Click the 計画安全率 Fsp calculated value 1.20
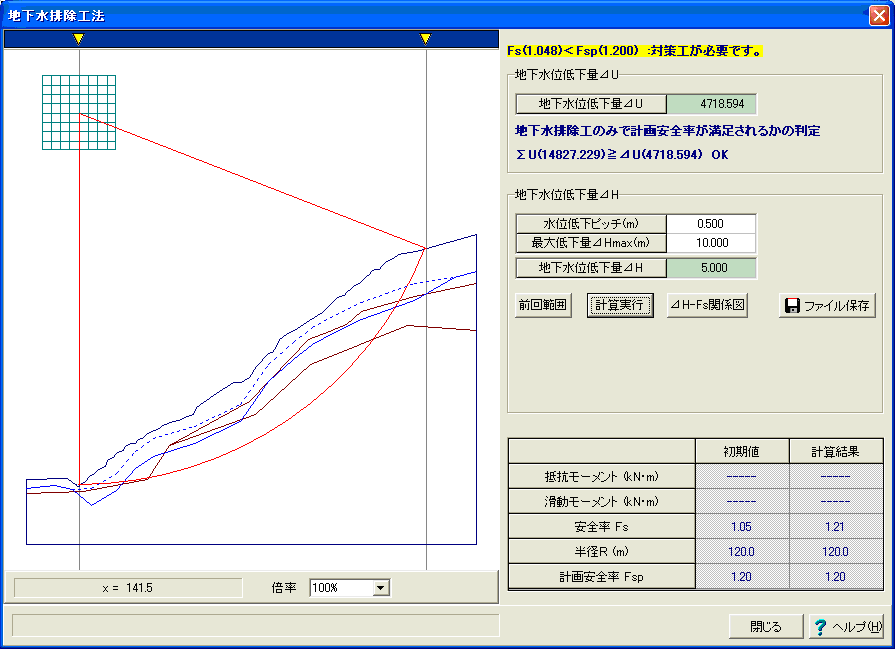This screenshot has height=649, width=895. click(x=835, y=577)
